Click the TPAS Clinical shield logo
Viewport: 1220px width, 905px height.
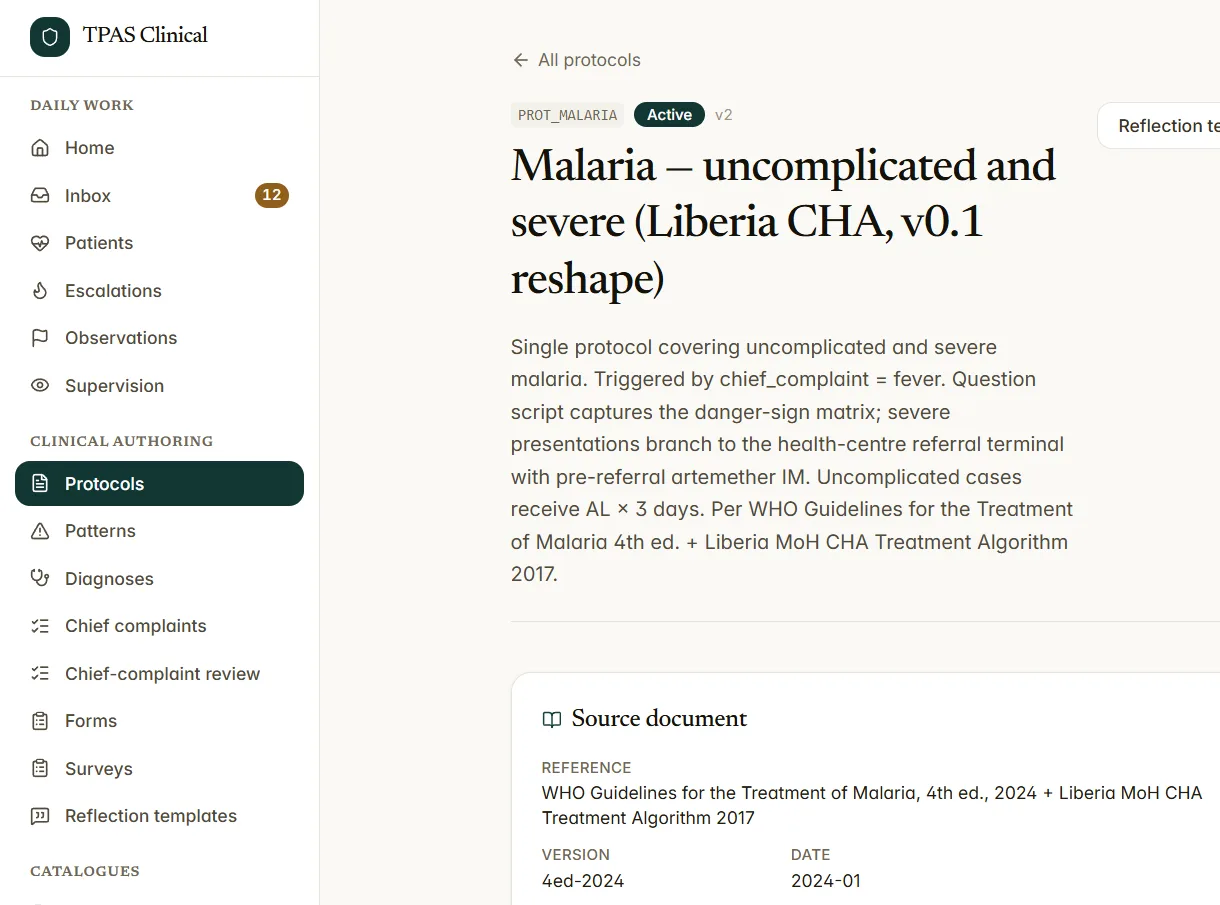pyautogui.click(x=50, y=37)
